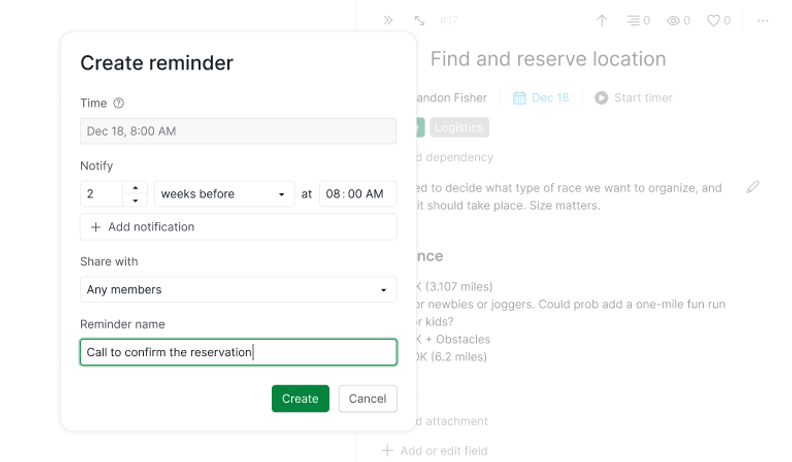Click the '(6.2 miles)' list text
Viewport: 792px width, 462px height.
459,357
